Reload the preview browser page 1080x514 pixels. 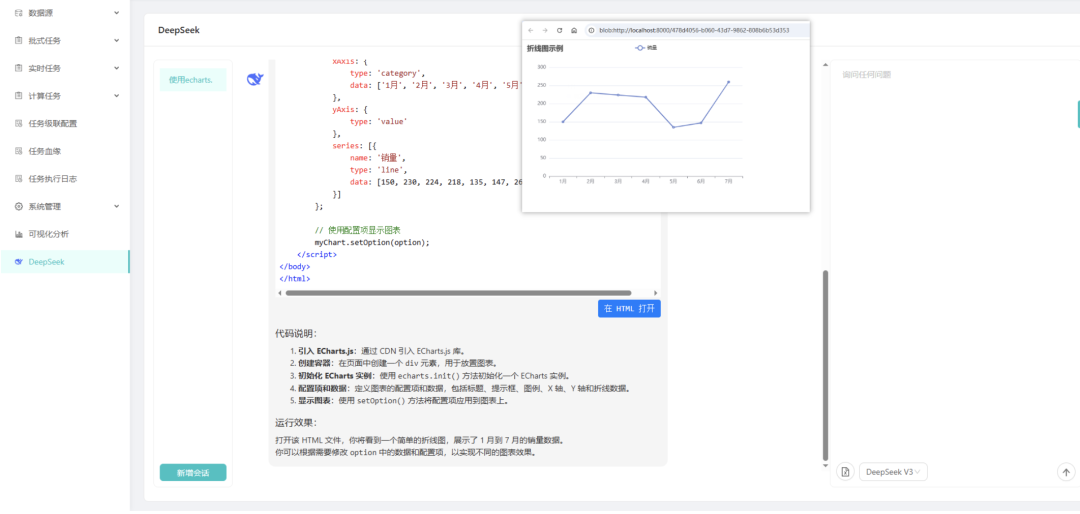click(559, 30)
